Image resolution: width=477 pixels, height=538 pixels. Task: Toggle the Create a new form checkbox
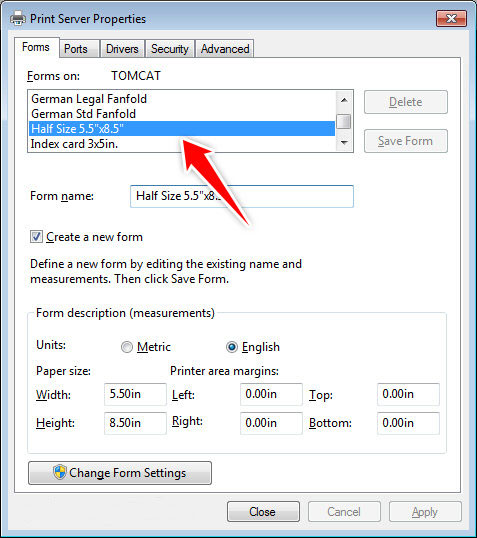tap(36, 237)
